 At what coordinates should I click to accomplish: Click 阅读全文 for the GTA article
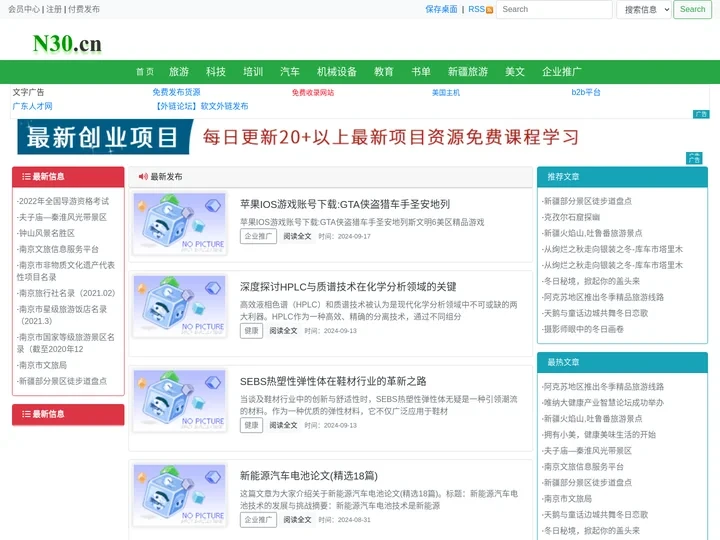point(297,236)
